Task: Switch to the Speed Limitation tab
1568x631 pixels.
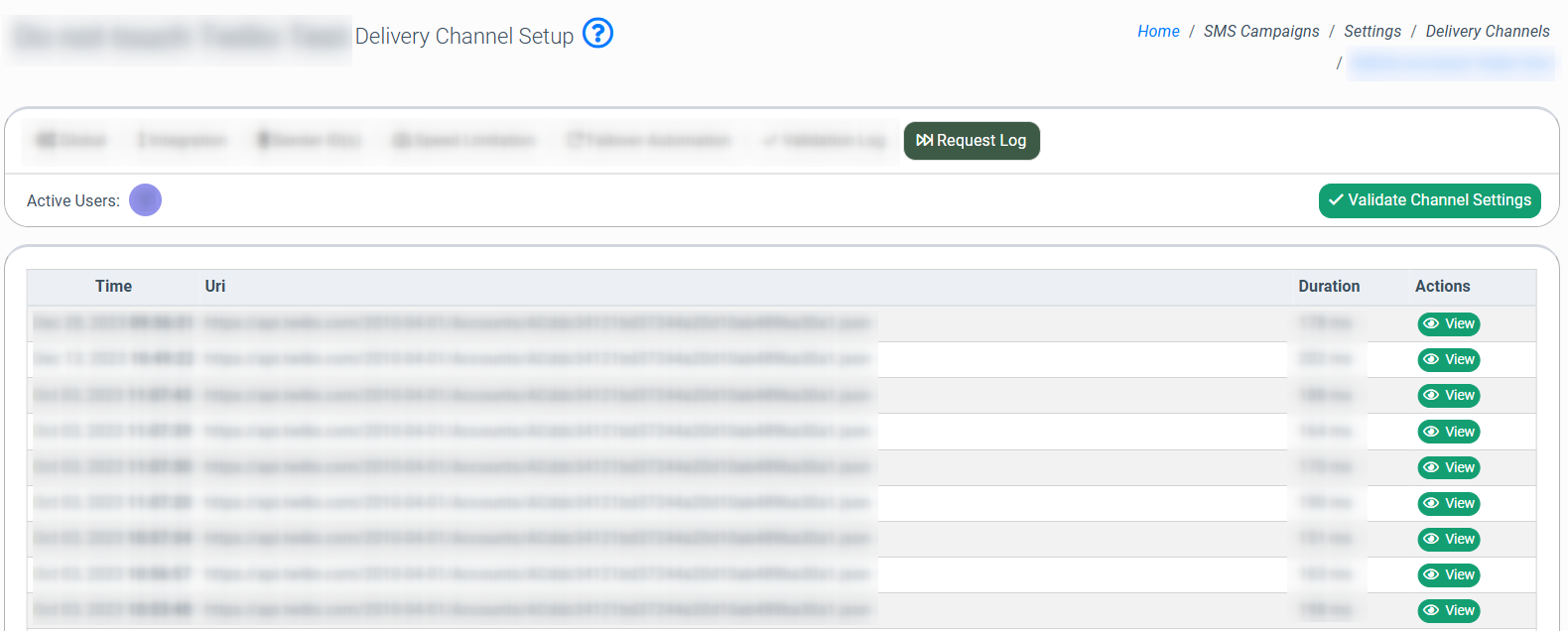Action: 464,141
